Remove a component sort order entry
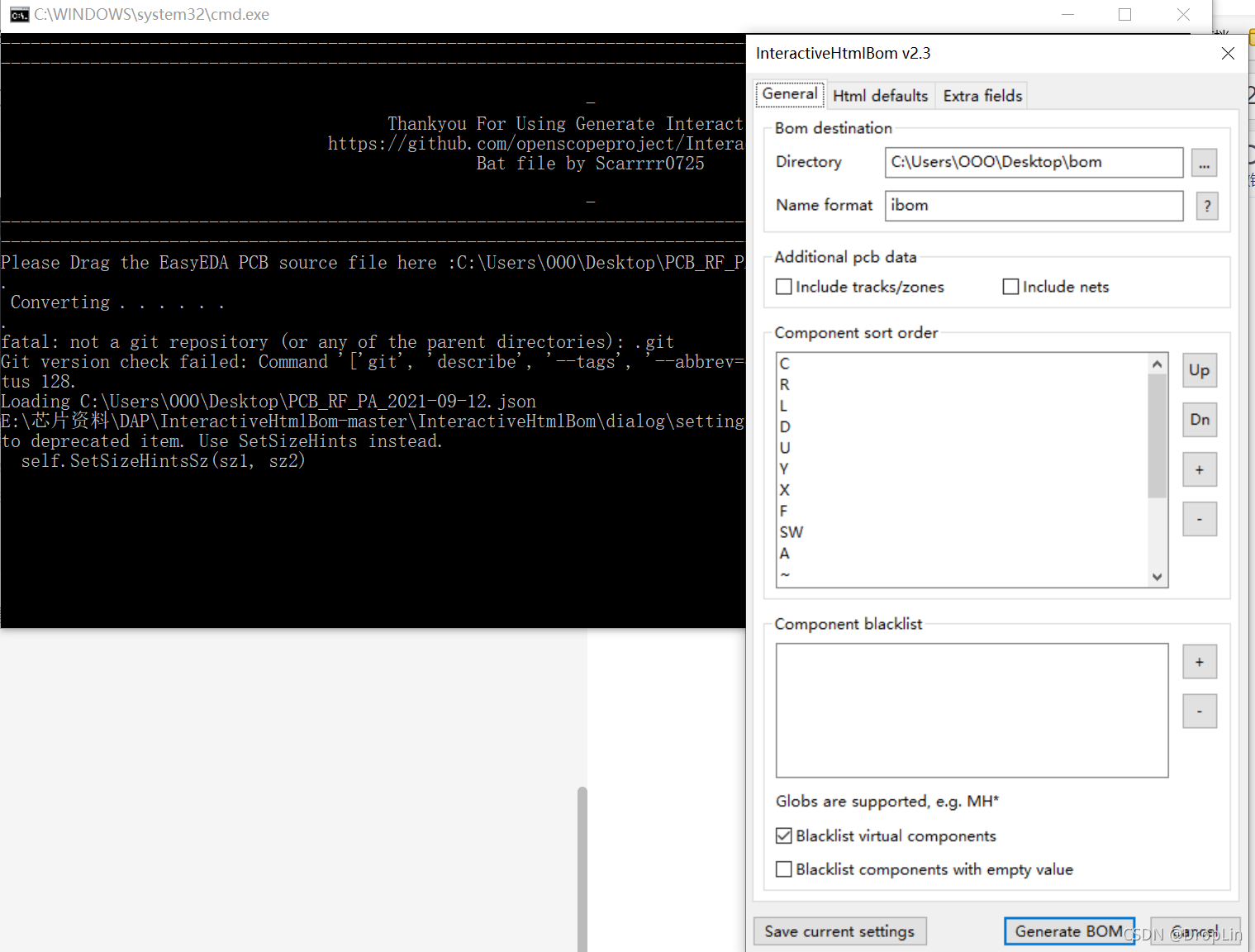The width and height of the screenshot is (1255, 952). [1200, 519]
